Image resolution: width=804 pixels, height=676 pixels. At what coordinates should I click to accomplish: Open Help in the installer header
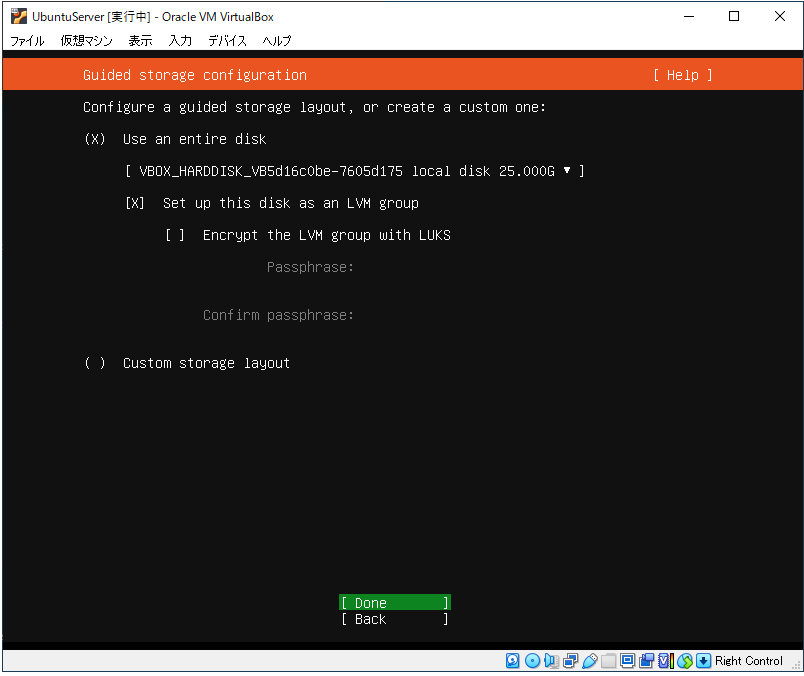pos(682,75)
